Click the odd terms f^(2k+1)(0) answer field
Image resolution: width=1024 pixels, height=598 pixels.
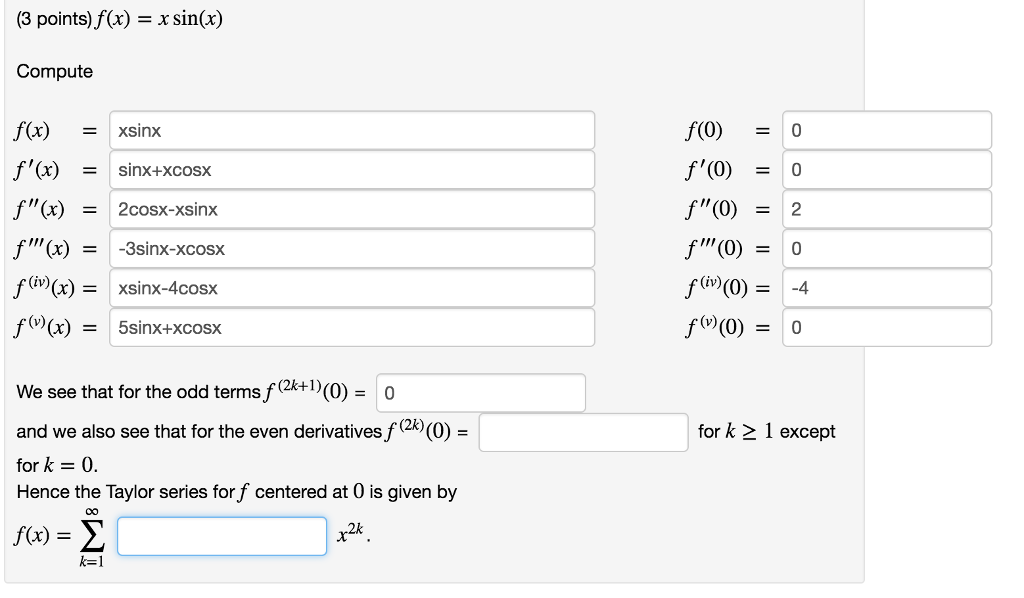480,392
